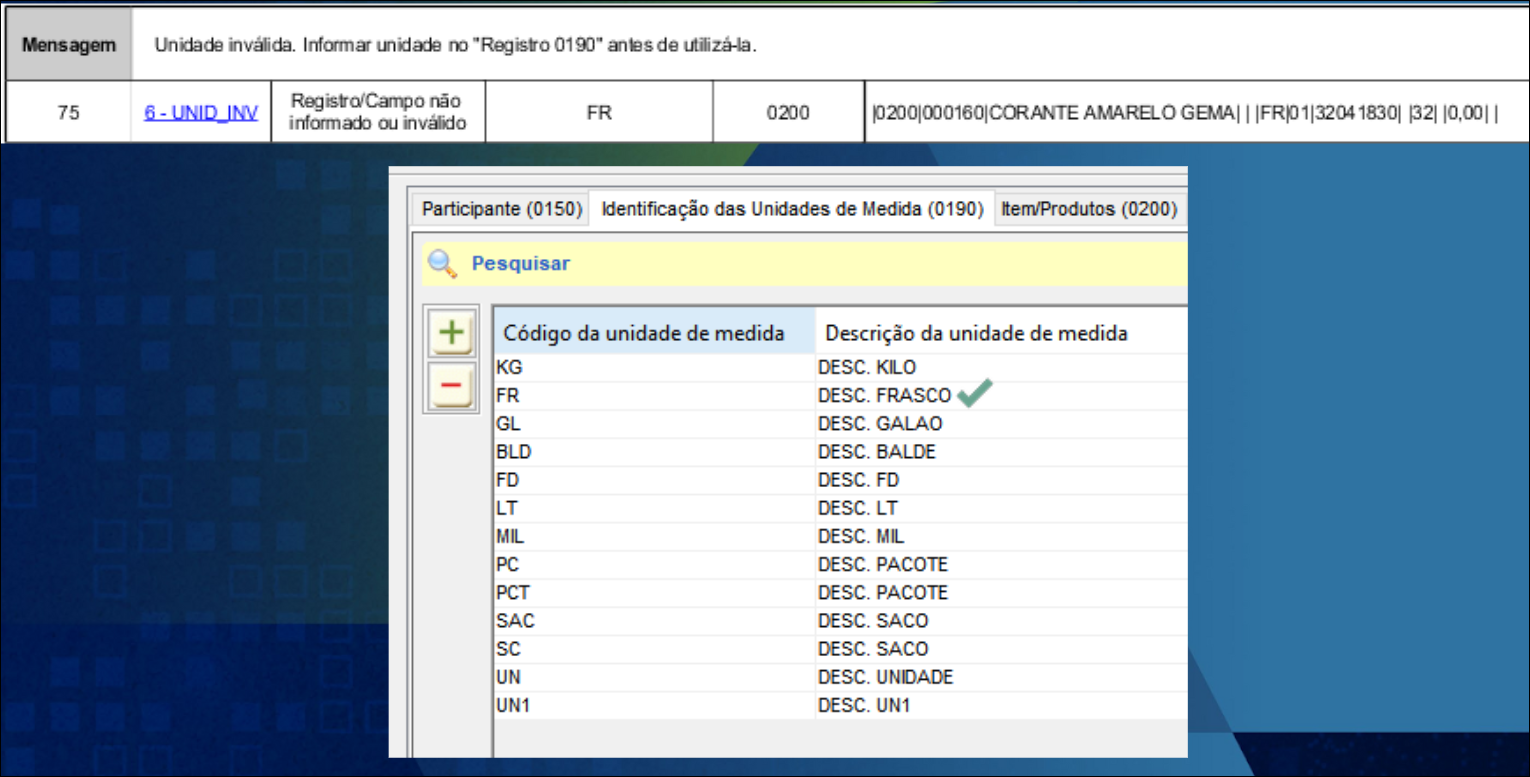Select the BLD unit code cell
Image resolution: width=1530 pixels, height=777 pixels.
[654, 452]
